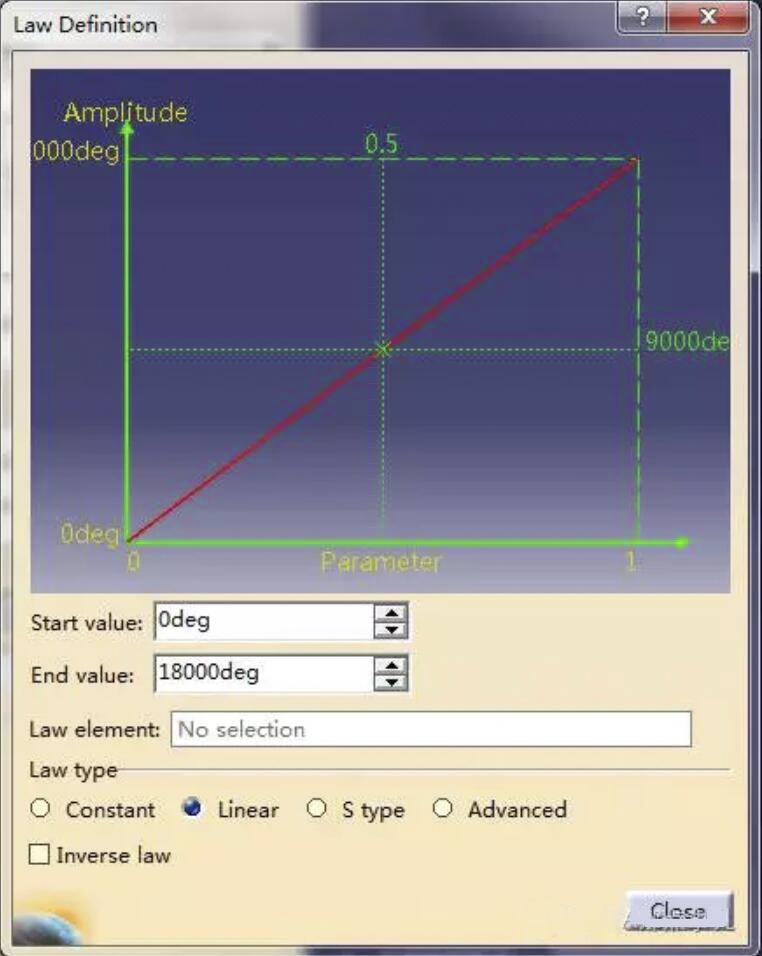Image resolution: width=762 pixels, height=956 pixels.
Task: Click the Law element label
Action: tap(94, 729)
